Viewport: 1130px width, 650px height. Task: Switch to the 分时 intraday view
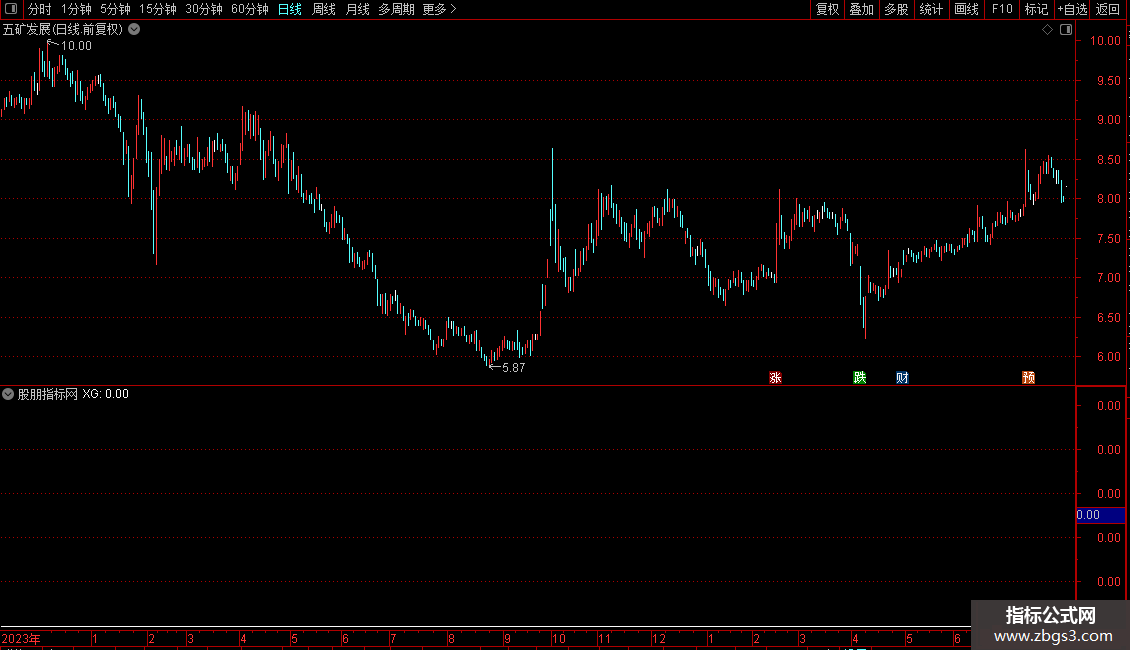(40, 9)
